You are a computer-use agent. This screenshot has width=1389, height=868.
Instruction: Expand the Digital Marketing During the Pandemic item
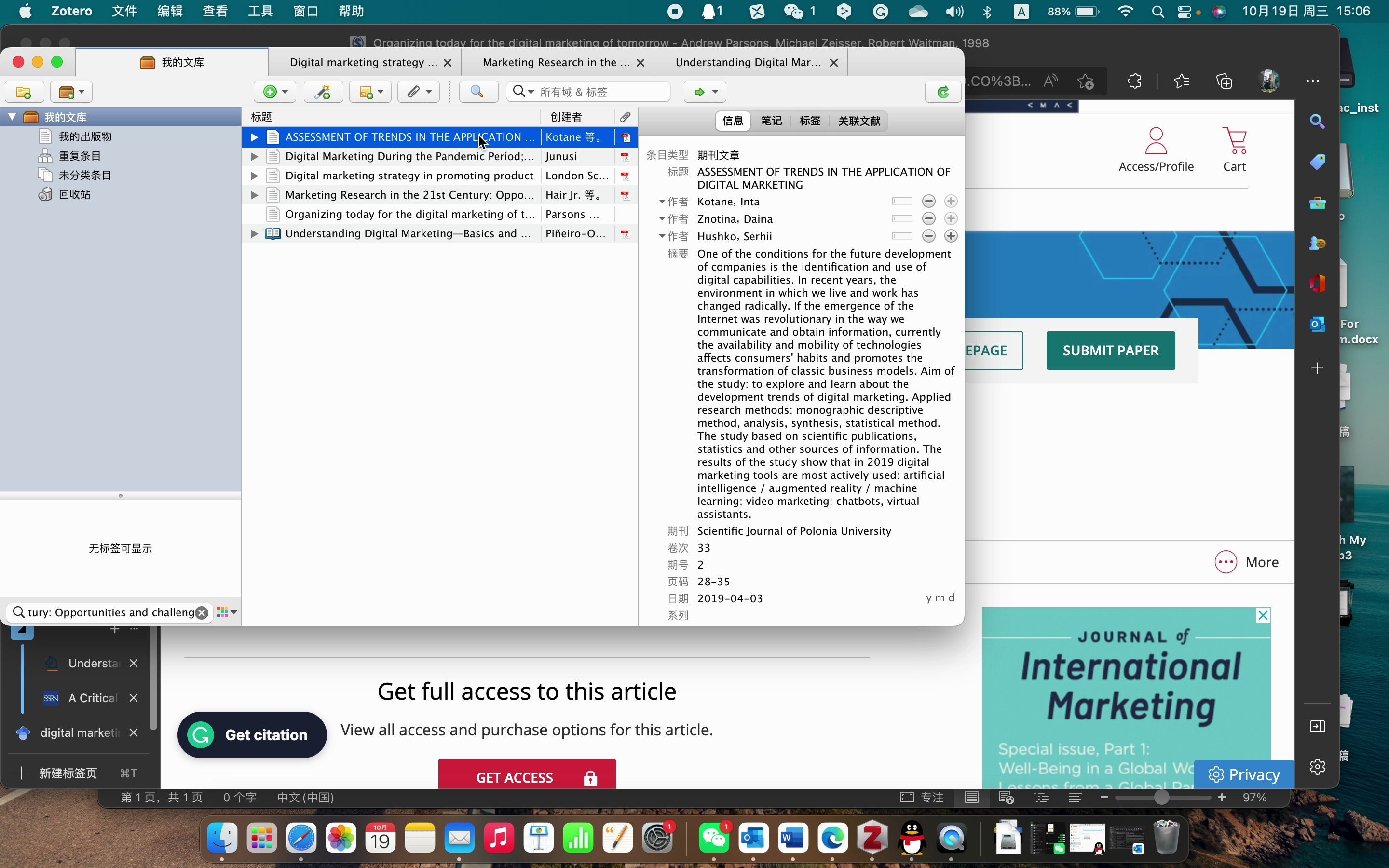pyautogui.click(x=254, y=156)
